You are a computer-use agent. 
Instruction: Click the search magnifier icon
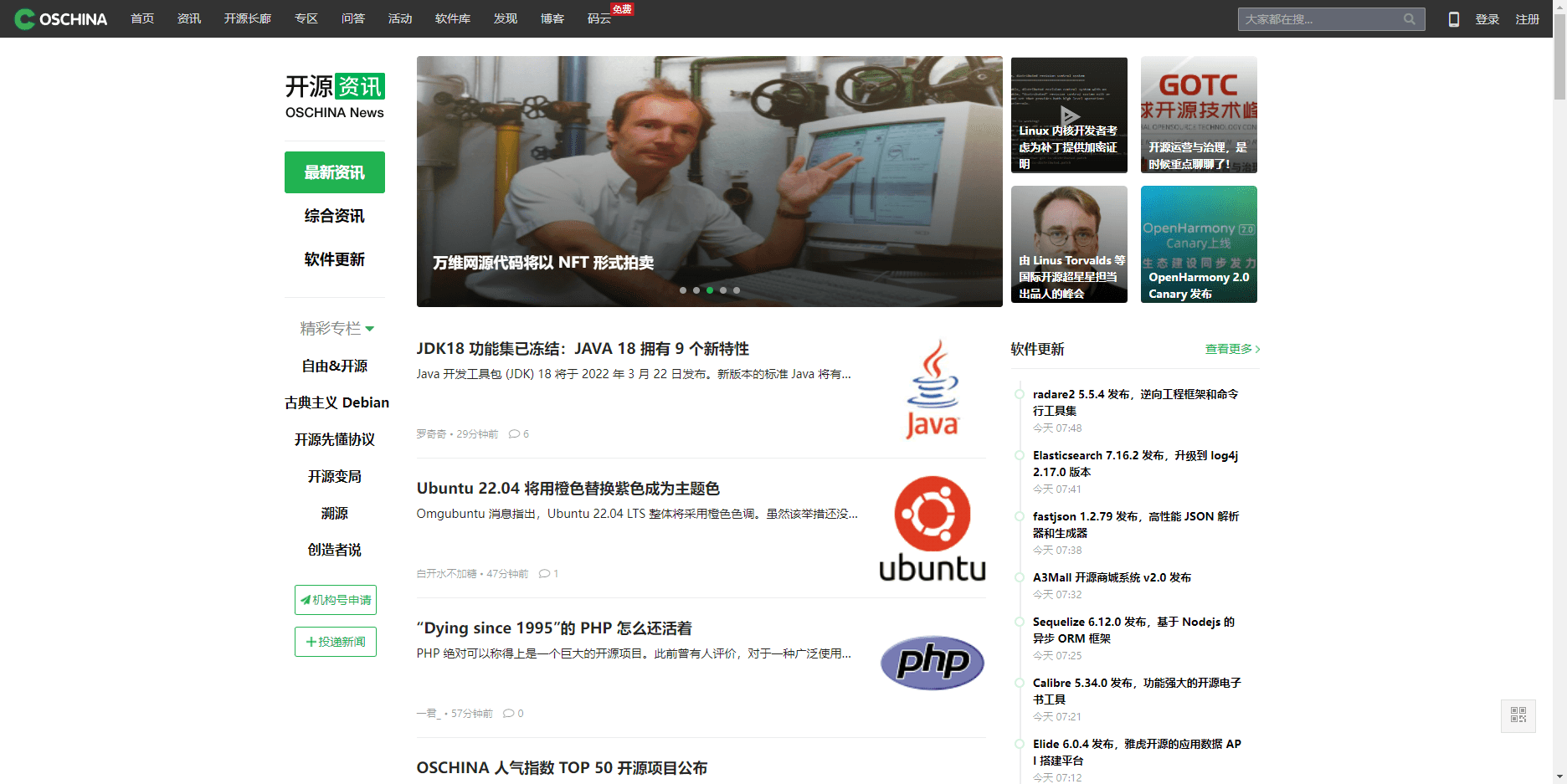click(x=1410, y=19)
